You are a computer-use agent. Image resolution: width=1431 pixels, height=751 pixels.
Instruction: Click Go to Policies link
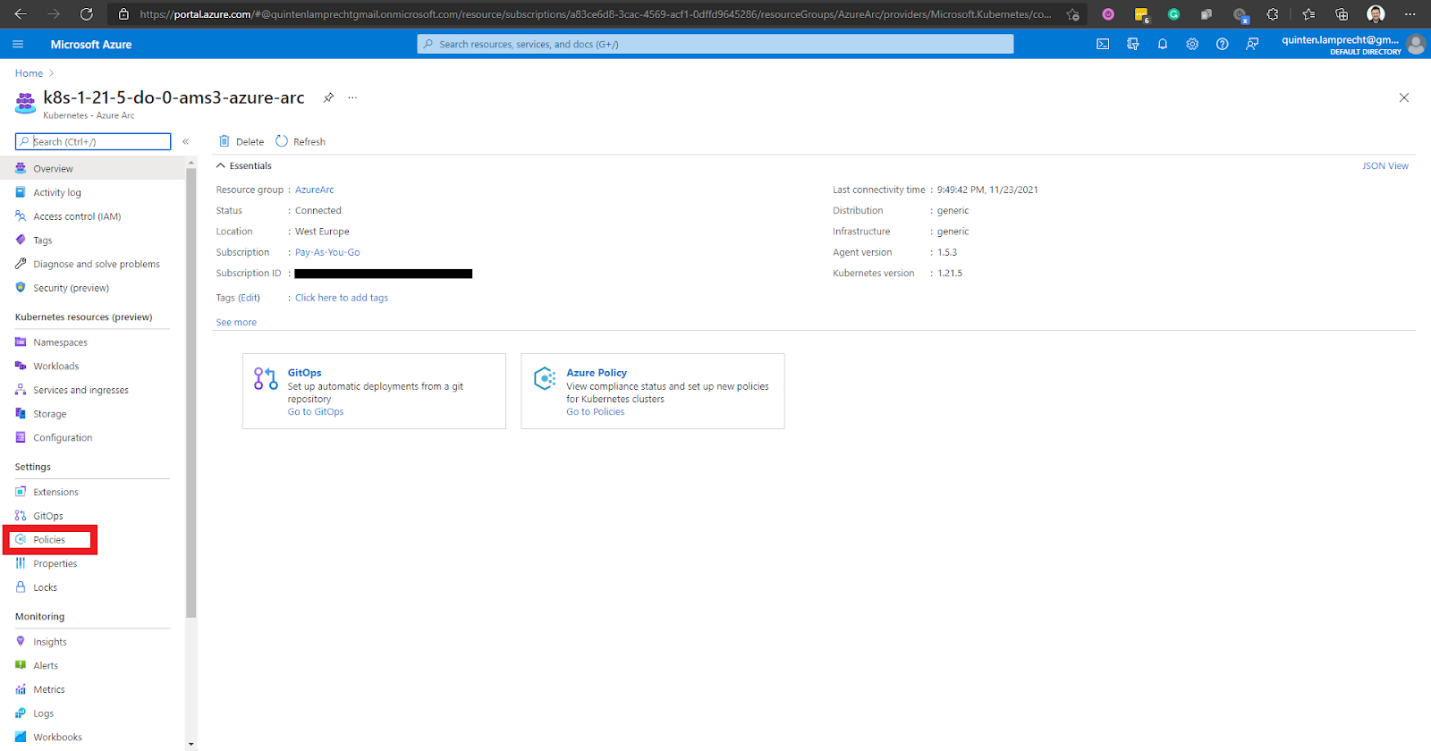595,412
